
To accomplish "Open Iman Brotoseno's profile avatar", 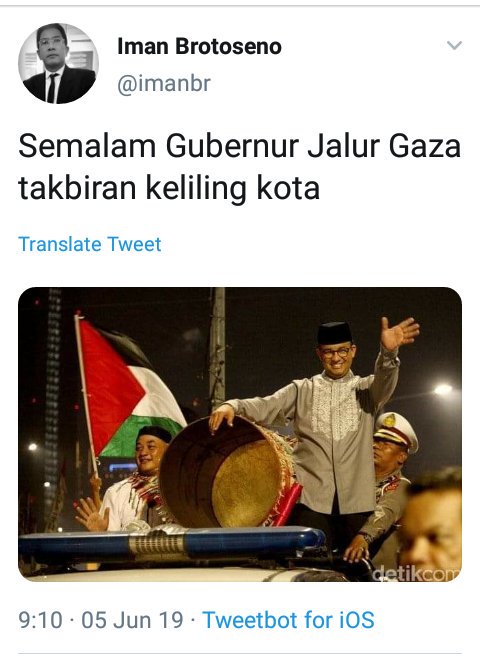I will pos(58,63).
